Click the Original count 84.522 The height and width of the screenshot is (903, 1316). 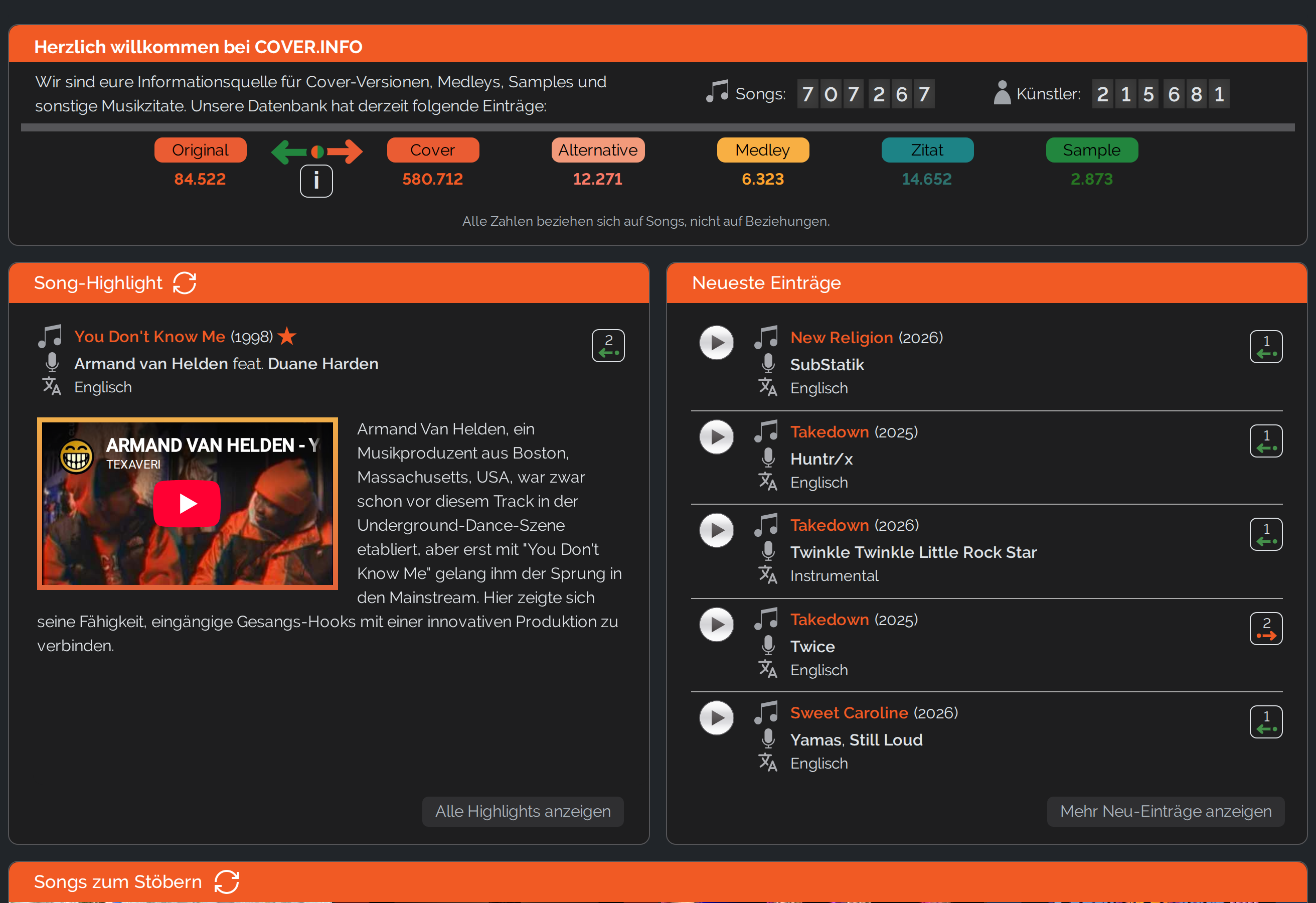point(200,179)
